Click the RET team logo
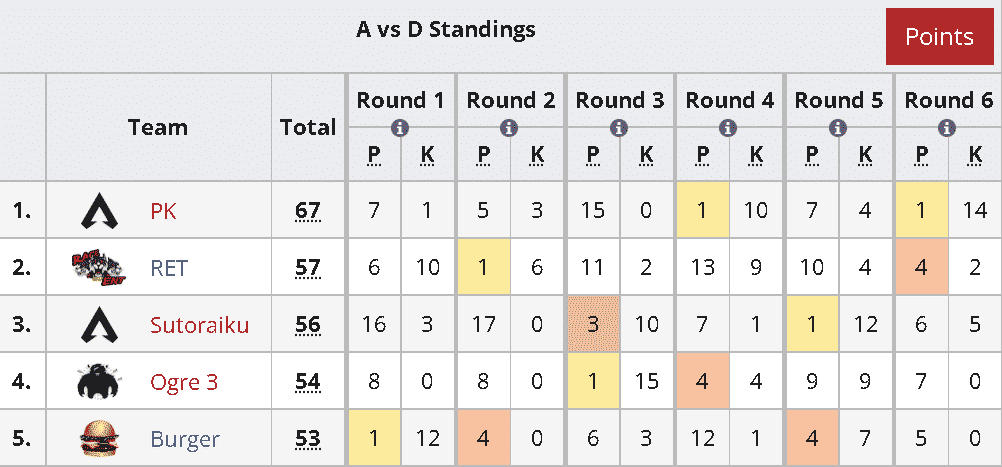Viewport: 1002px width, 467px height. point(99,268)
